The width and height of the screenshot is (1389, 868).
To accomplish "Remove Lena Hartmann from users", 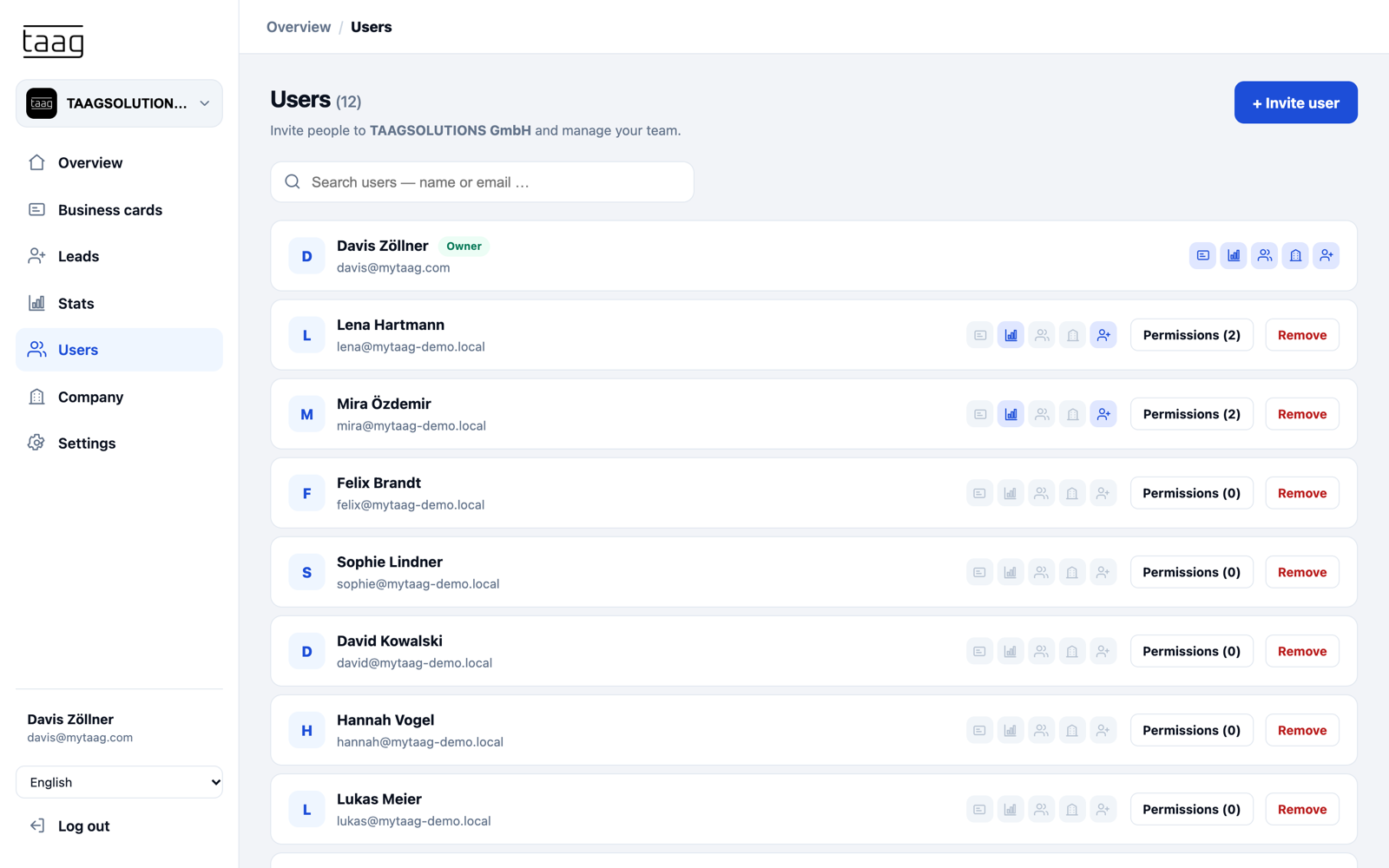I will pyautogui.click(x=1302, y=335).
